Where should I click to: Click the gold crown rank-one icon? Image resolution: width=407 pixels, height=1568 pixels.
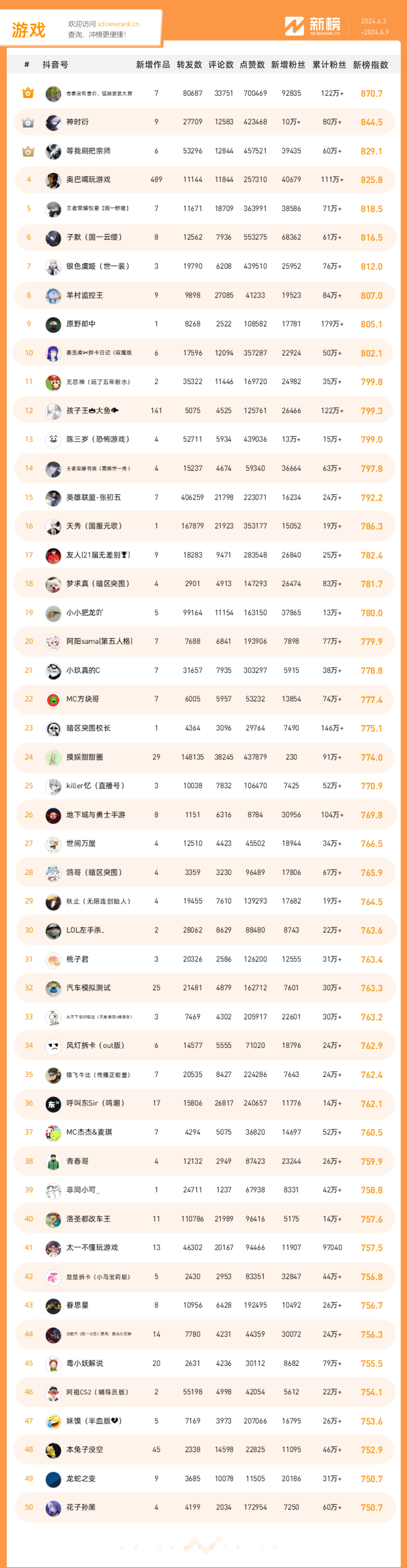coord(28,93)
